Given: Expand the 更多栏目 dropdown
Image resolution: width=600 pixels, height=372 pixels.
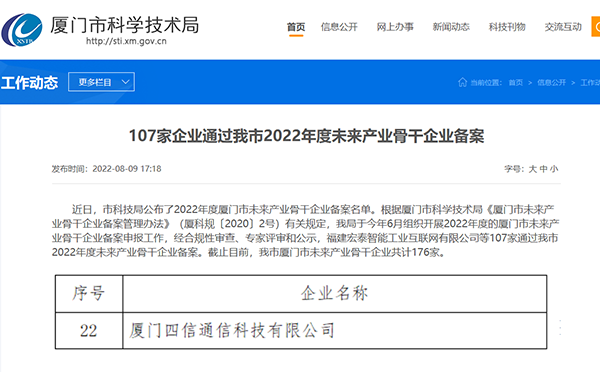Looking at the screenshot, I should 101,82.
